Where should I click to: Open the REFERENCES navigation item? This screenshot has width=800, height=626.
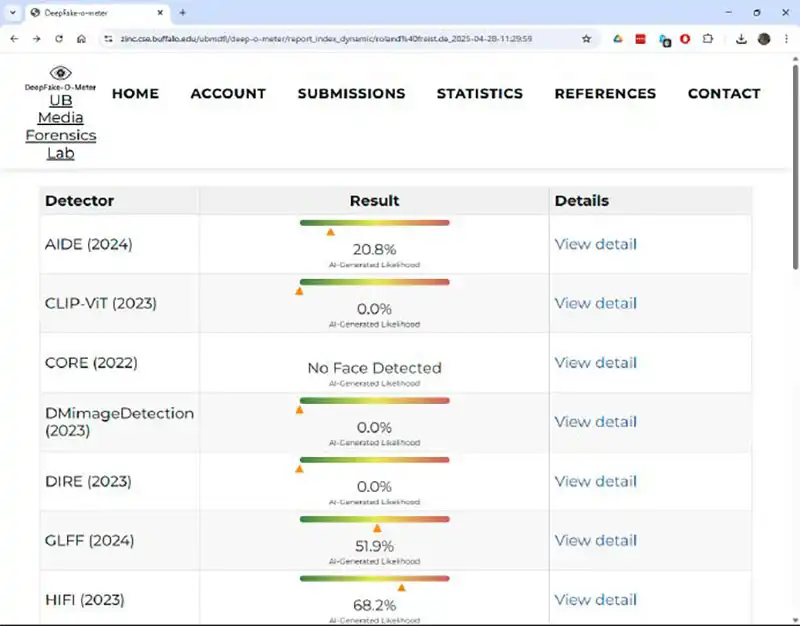pyautogui.click(x=605, y=94)
